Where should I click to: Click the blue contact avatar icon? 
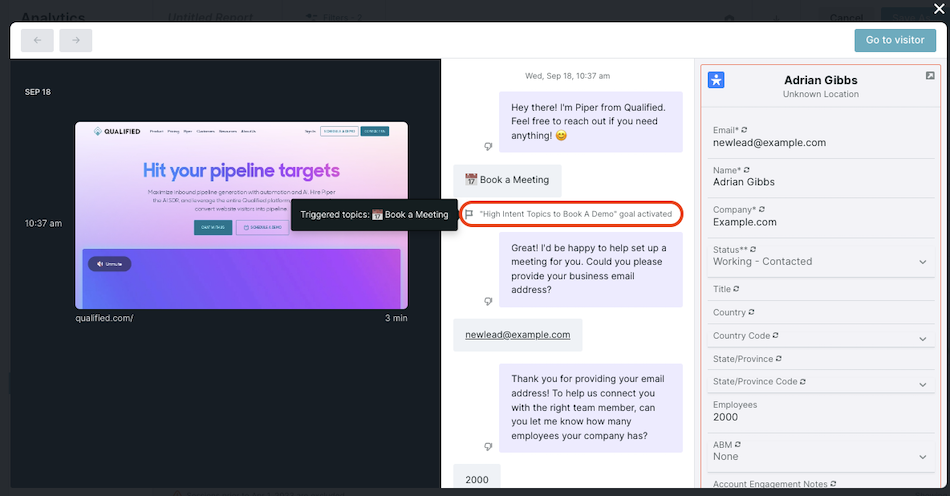716,80
